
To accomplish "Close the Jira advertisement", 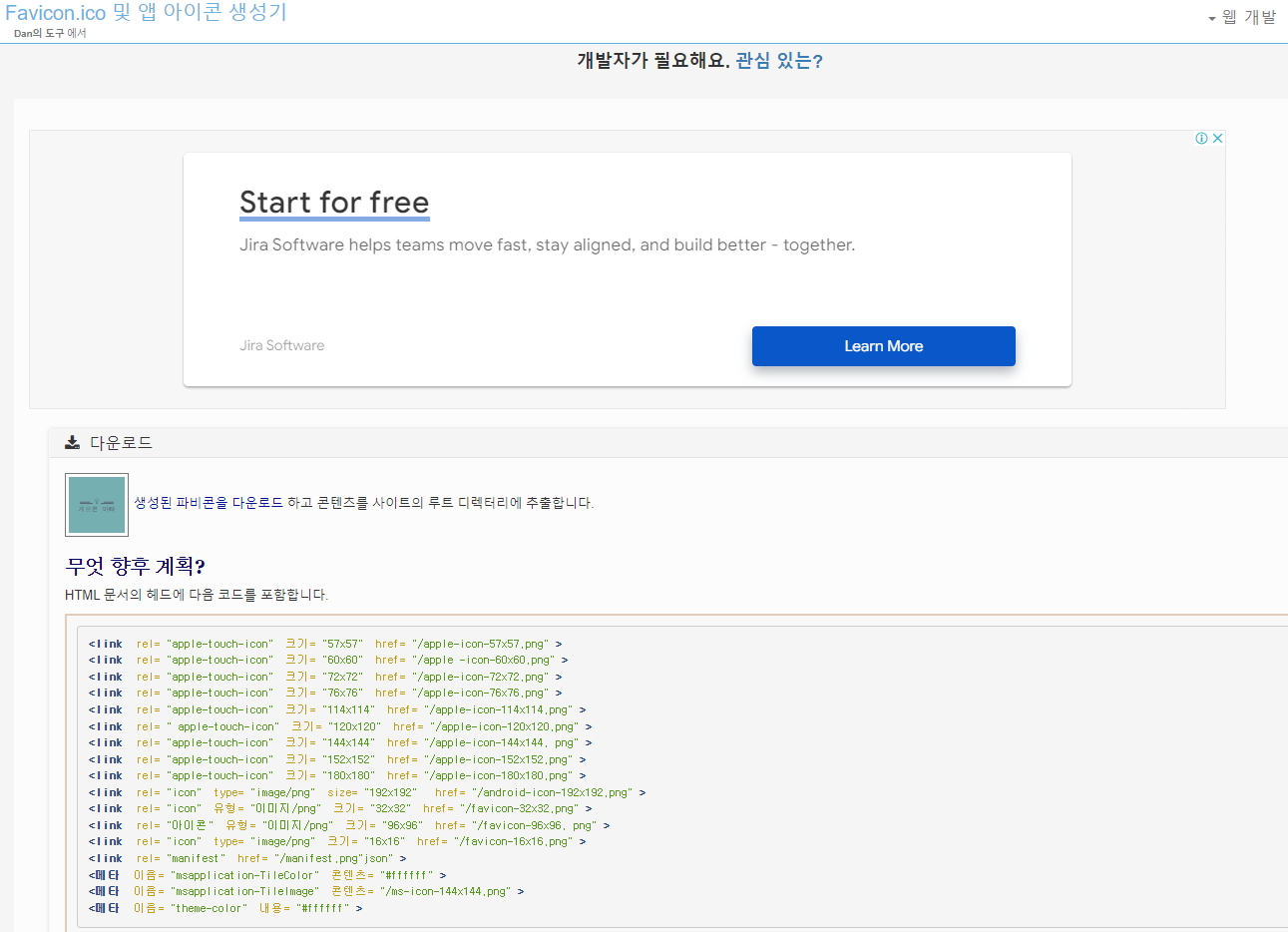I will (1217, 139).
